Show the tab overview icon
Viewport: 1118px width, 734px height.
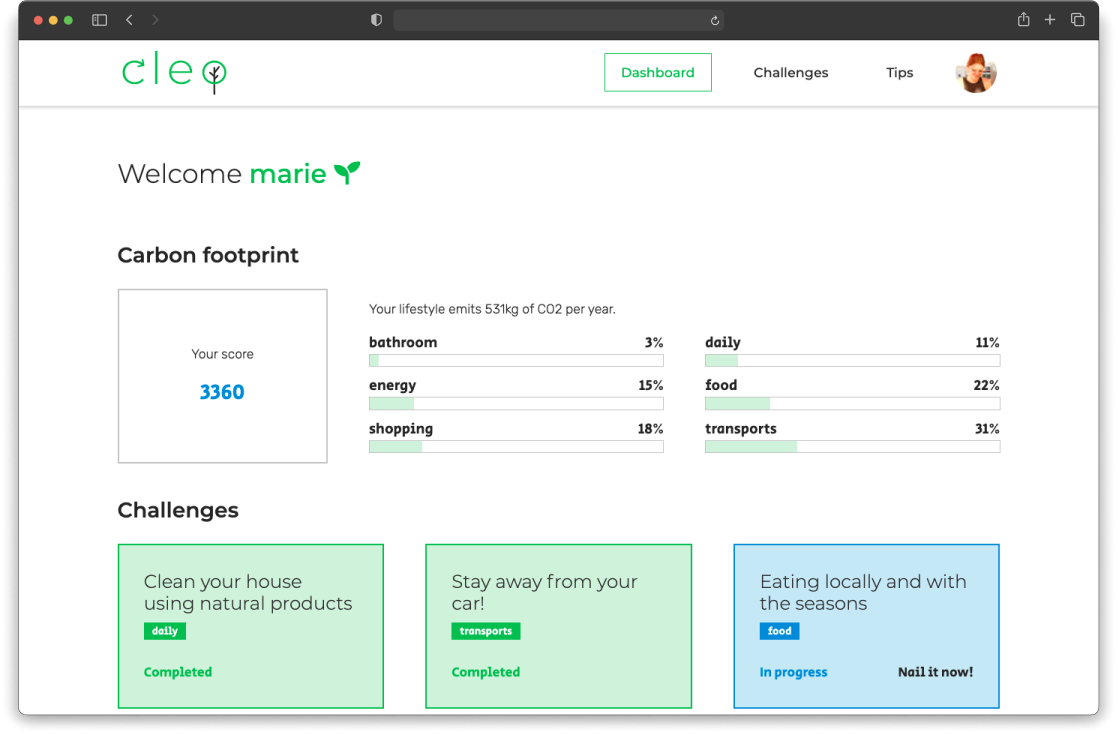coord(1077,20)
